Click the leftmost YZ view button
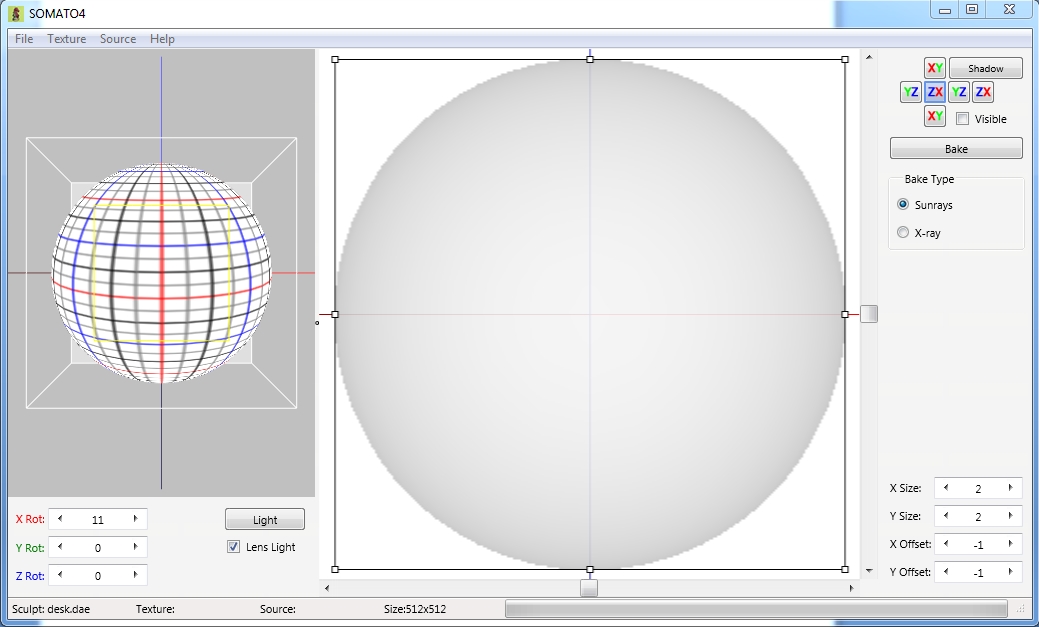The height and width of the screenshot is (627, 1039). pyautogui.click(x=911, y=92)
